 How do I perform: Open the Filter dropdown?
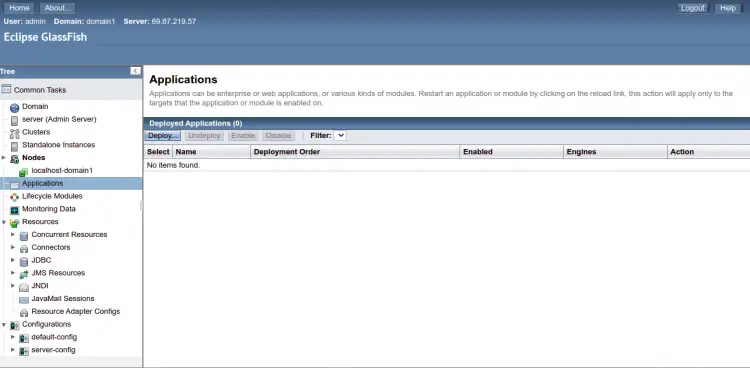[x=340, y=135]
